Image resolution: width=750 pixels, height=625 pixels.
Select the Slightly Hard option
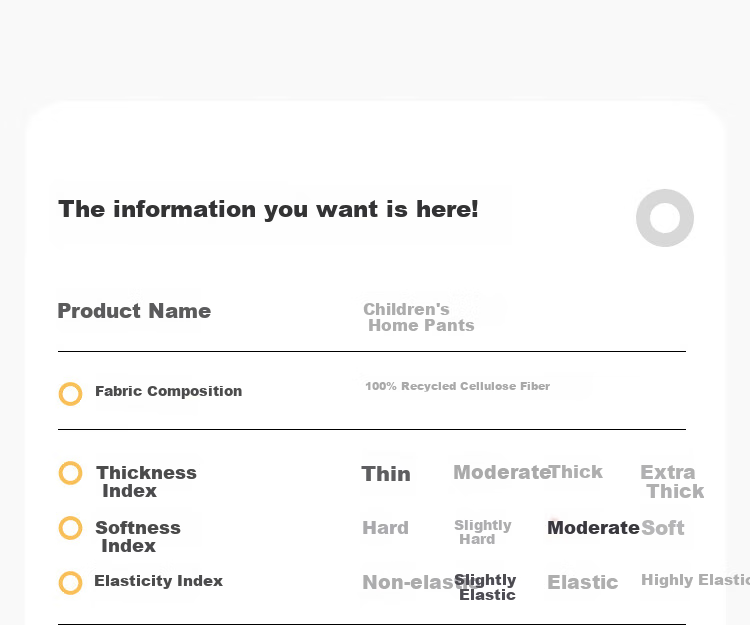click(483, 532)
